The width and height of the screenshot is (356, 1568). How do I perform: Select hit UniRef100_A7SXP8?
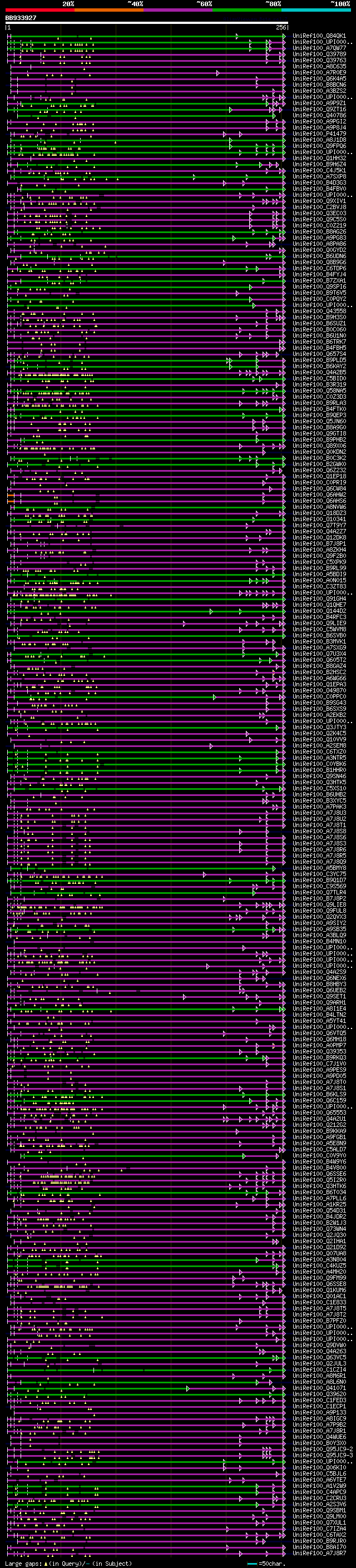click(x=319, y=176)
